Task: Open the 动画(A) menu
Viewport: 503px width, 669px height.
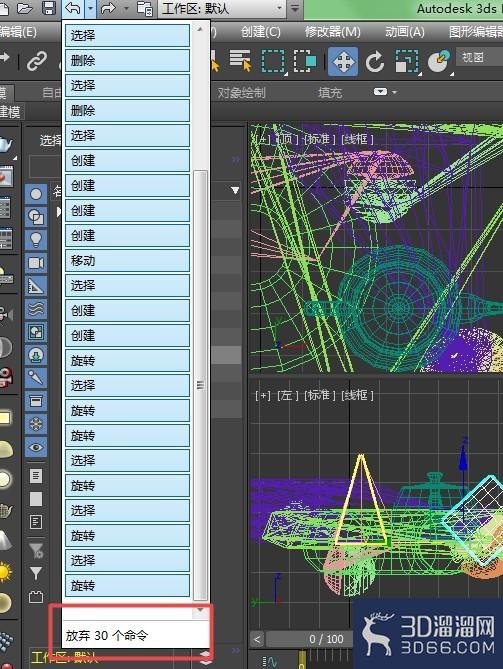Action: coord(404,32)
